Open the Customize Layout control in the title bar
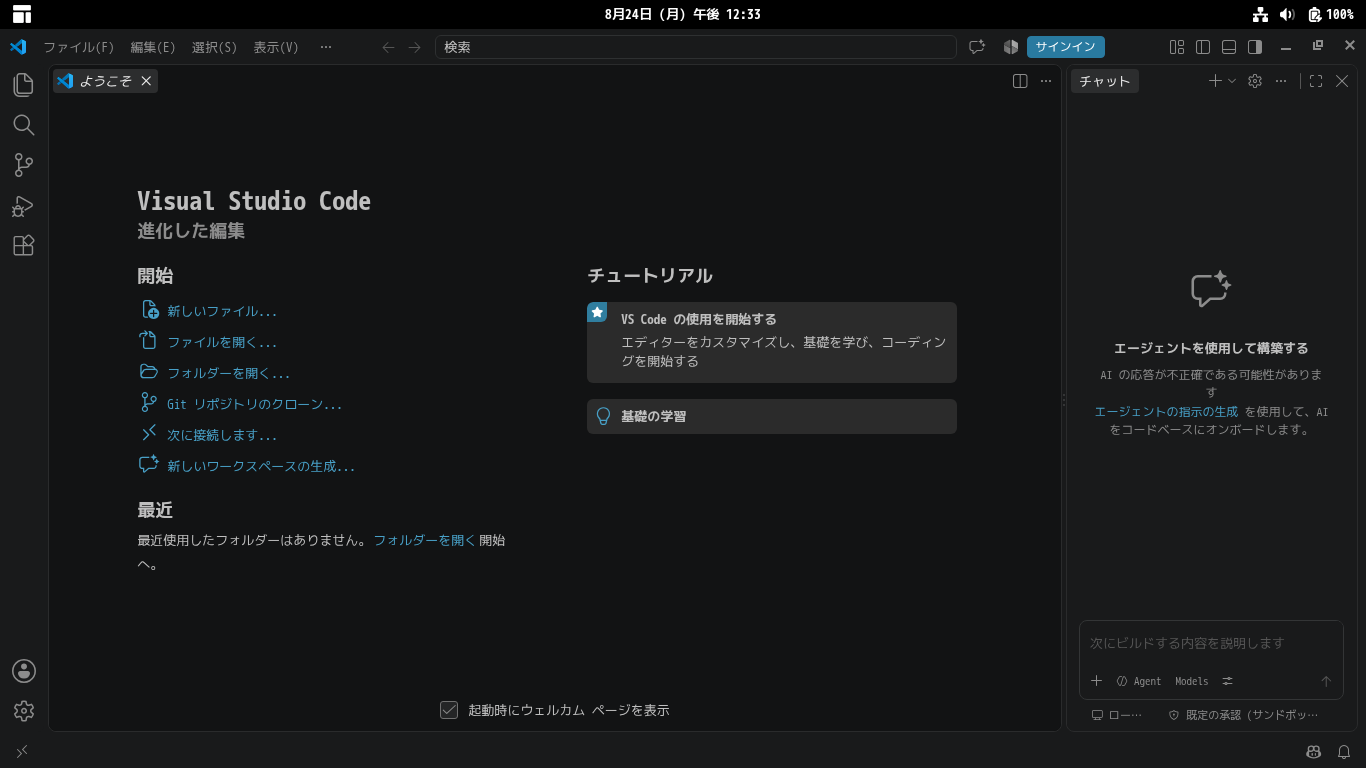The width and height of the screenshot is (1366, 768). click(1177, 47)
